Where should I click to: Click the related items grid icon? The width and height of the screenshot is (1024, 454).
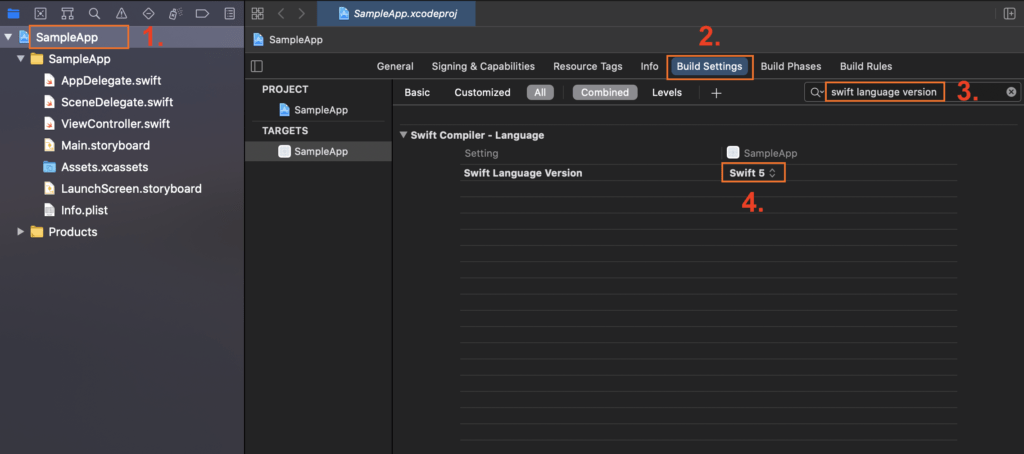point(257,14)
